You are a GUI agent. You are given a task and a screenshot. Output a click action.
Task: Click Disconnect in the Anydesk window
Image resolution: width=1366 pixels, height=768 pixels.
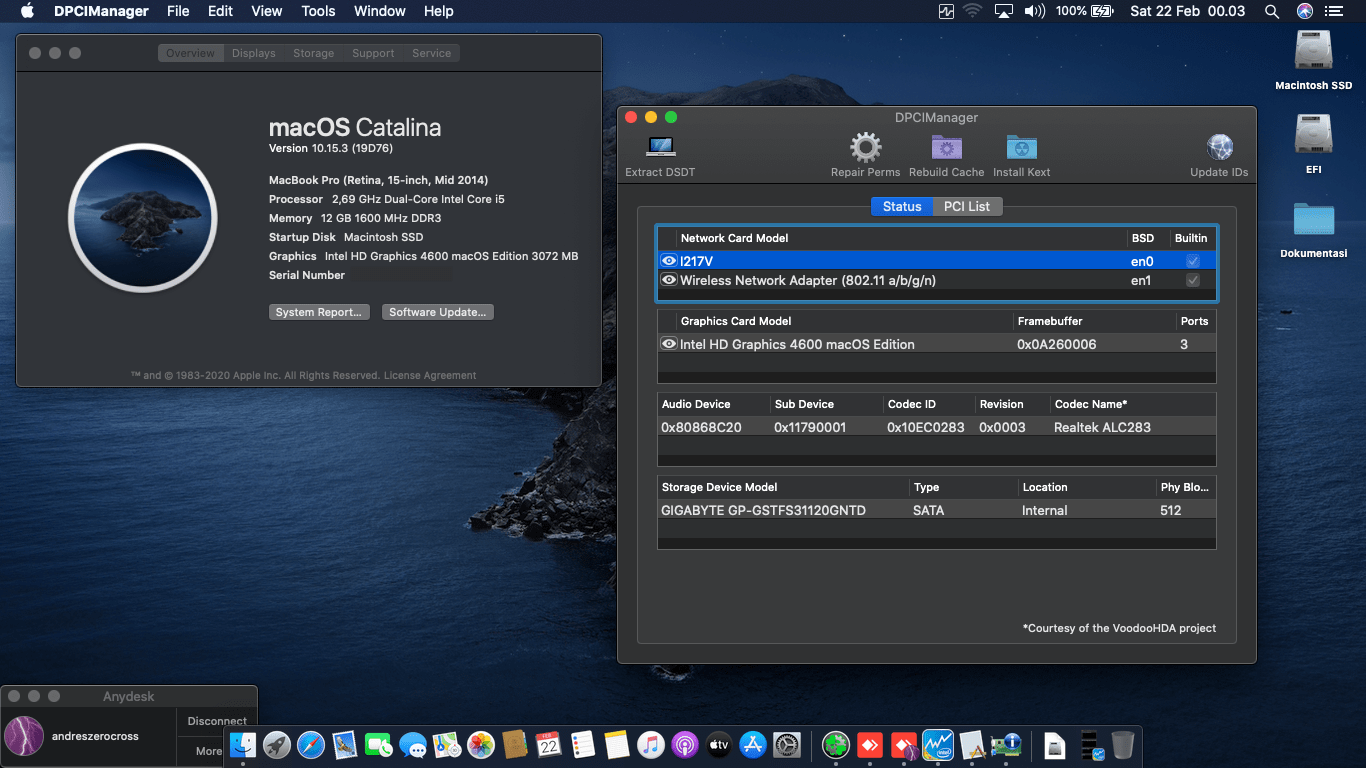[x=217, y=721]
